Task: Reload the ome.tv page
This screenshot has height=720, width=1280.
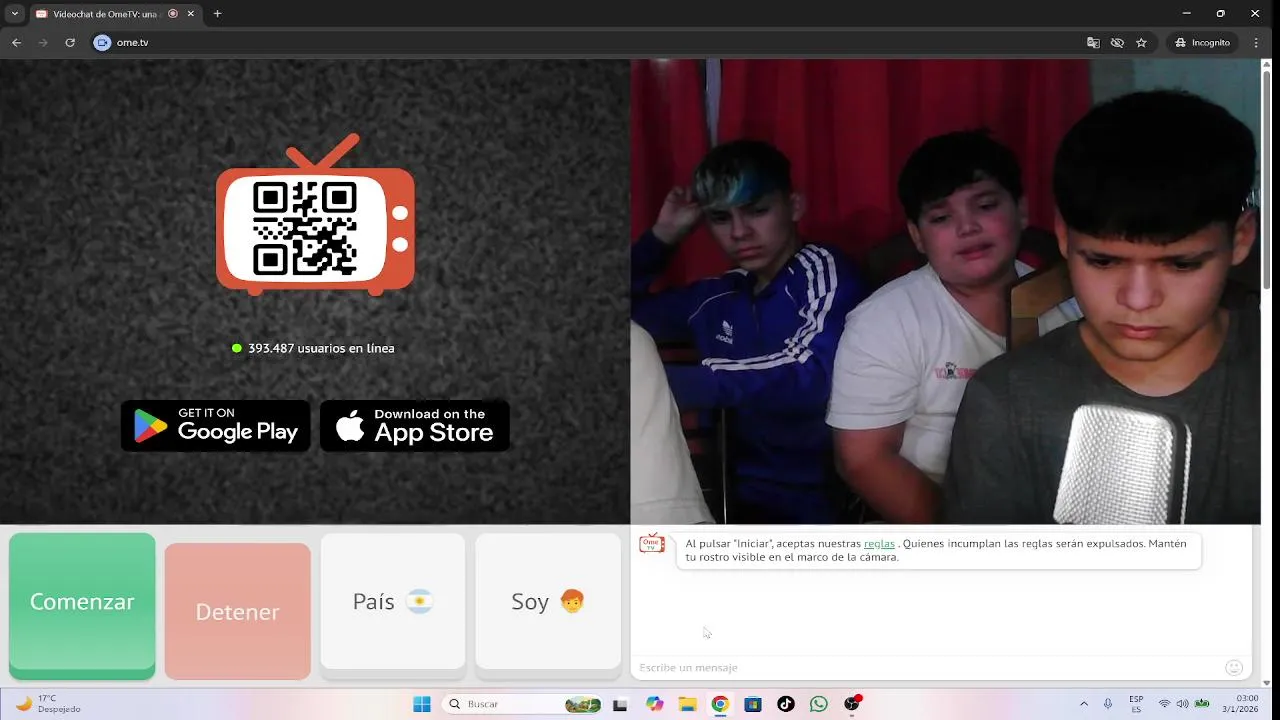Action: [x=70, y=42]
